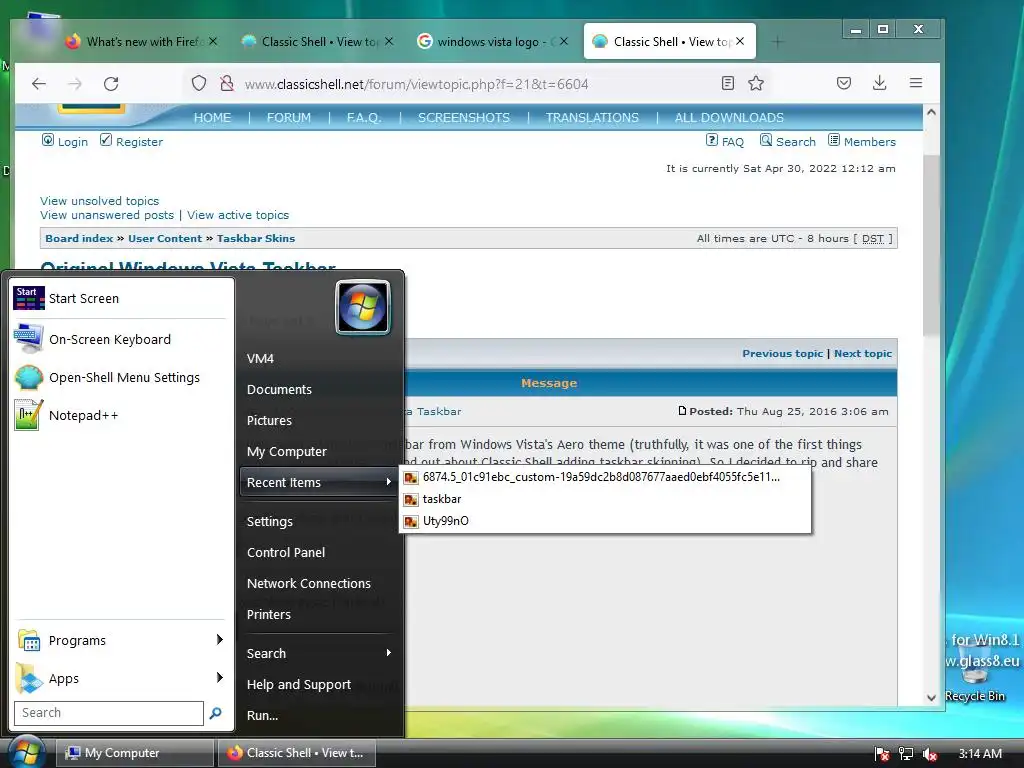Open Documents from the start menu
The width and height of the screenshot is (1024, 768).
pyautogui.click(x=319, y=389)
